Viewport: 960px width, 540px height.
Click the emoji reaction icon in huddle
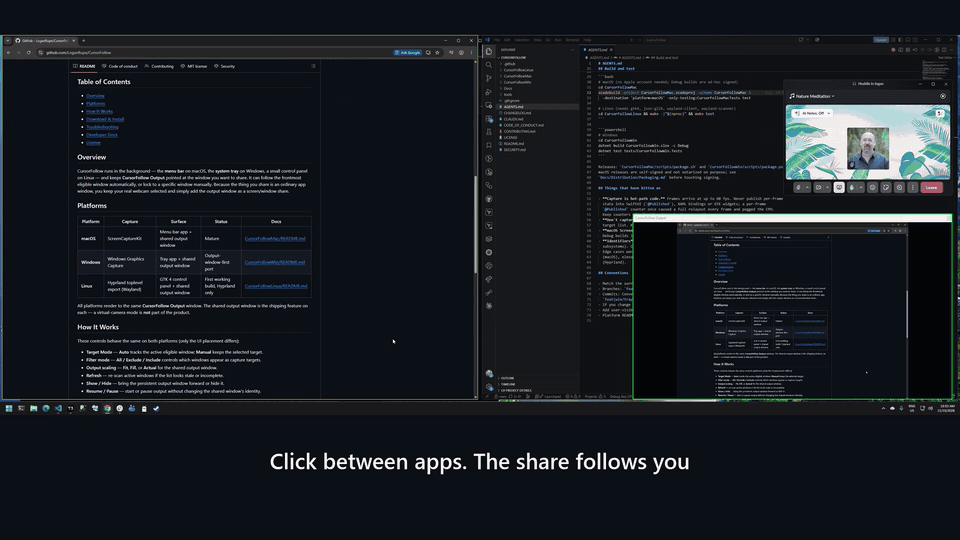[x=872, y=187]
